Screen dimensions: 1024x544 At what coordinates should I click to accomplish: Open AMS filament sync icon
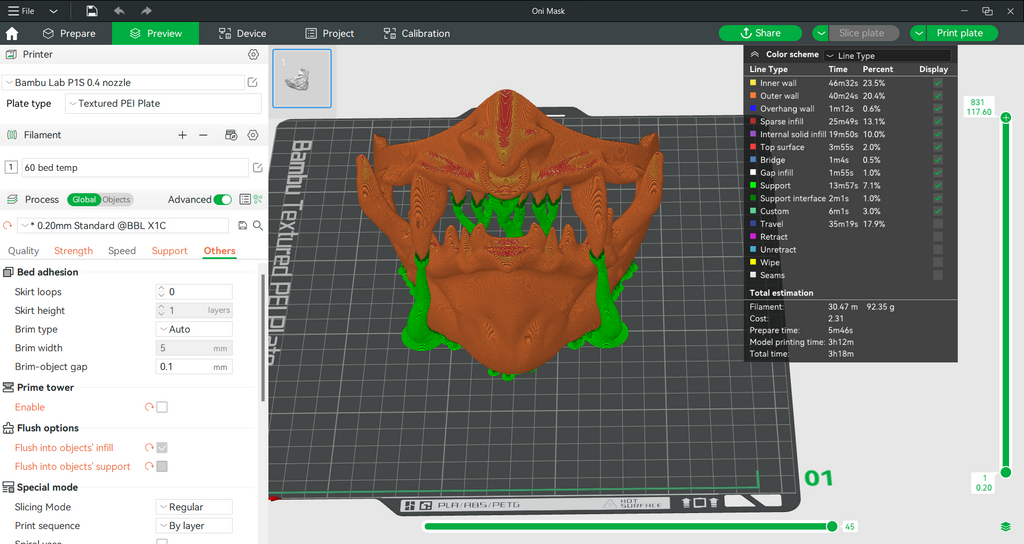tap(231, 135)
